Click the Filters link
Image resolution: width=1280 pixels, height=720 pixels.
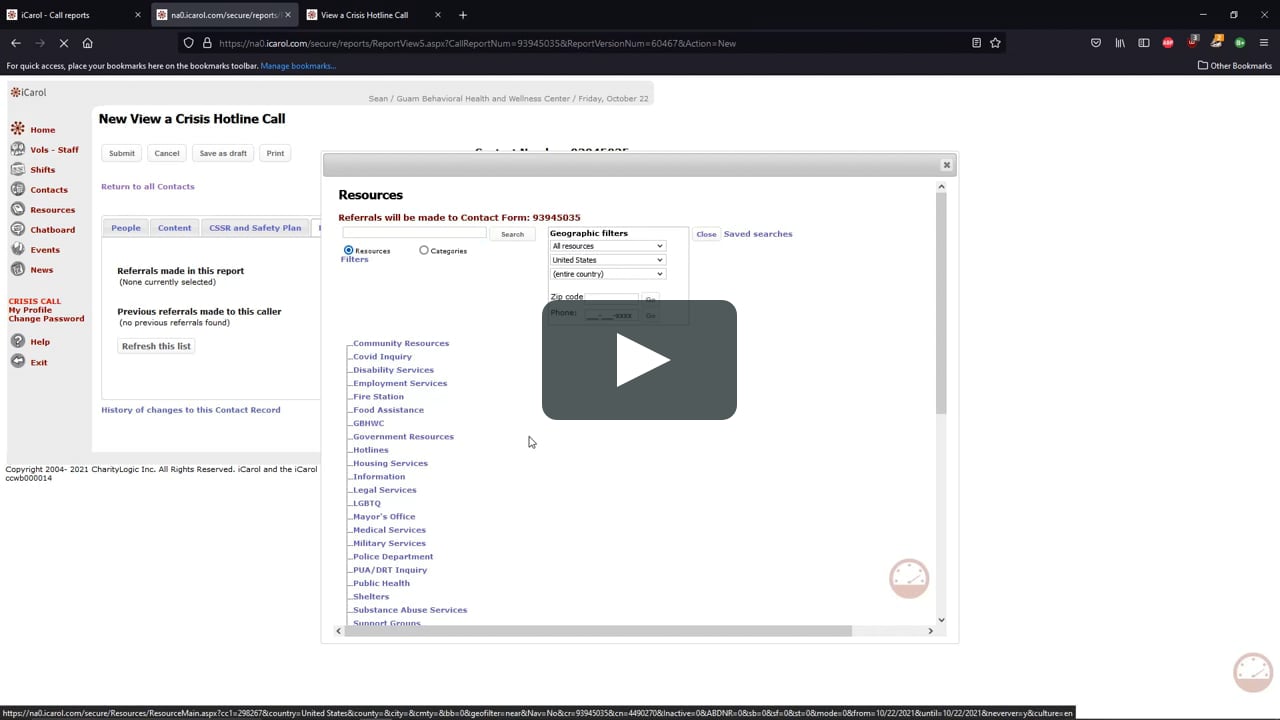coord(354,260)
